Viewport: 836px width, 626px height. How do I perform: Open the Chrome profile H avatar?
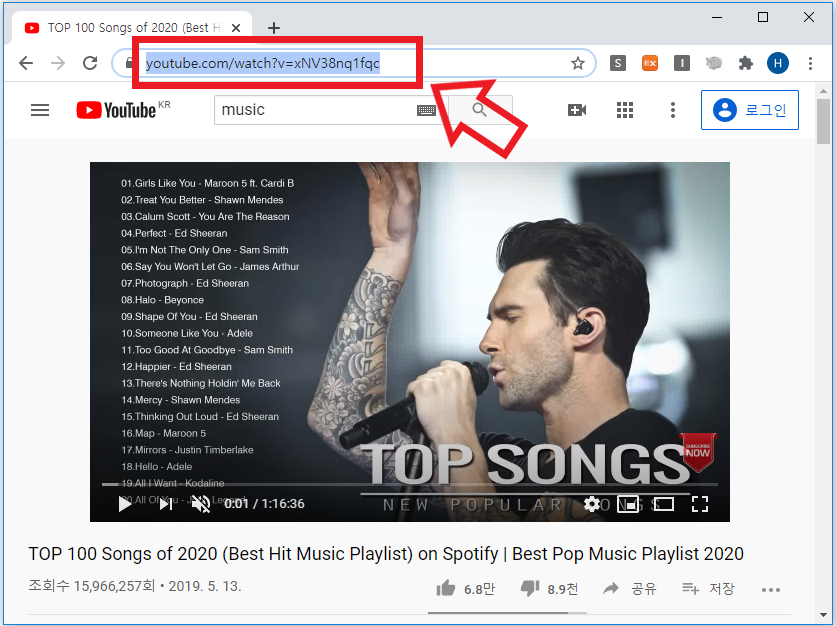pyautogui.click(x=777, y=63)
